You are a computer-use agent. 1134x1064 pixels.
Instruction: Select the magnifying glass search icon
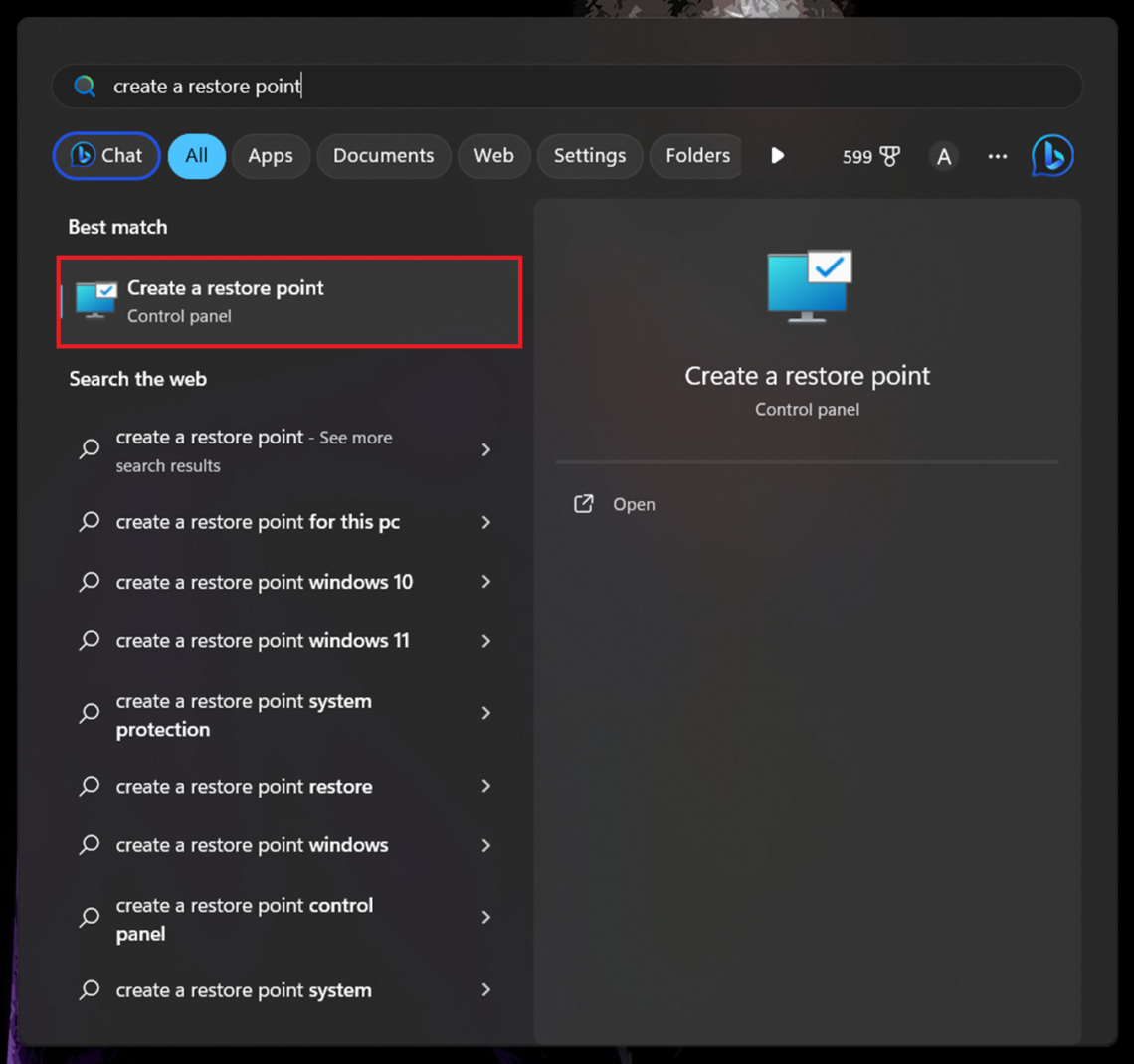point(85,86)
